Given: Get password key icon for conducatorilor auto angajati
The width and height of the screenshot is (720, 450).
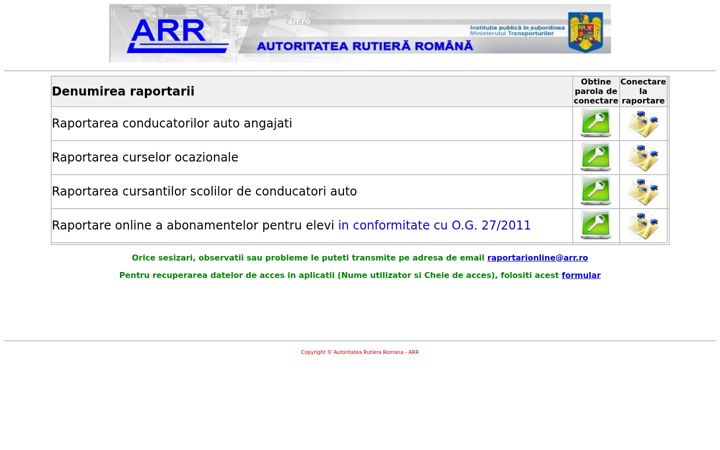Looking at the screenshot, I should (596, 123).
